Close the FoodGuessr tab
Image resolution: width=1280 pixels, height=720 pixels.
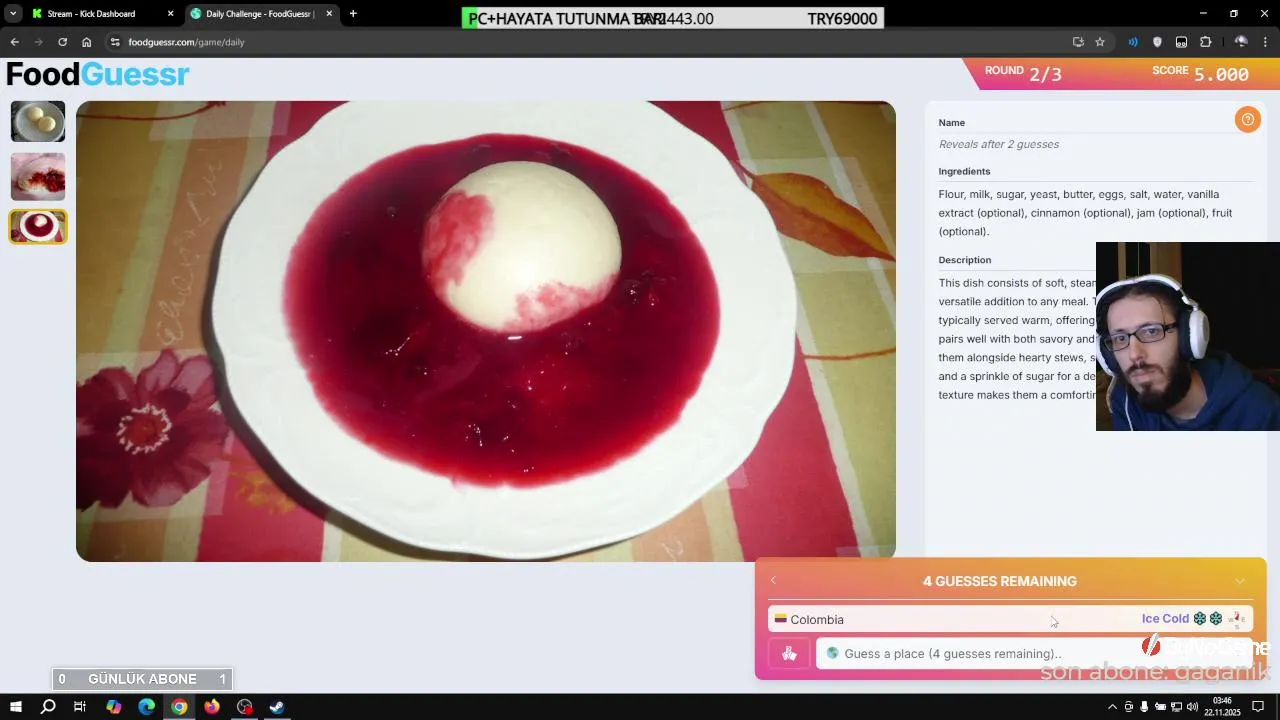pos(329,14)
